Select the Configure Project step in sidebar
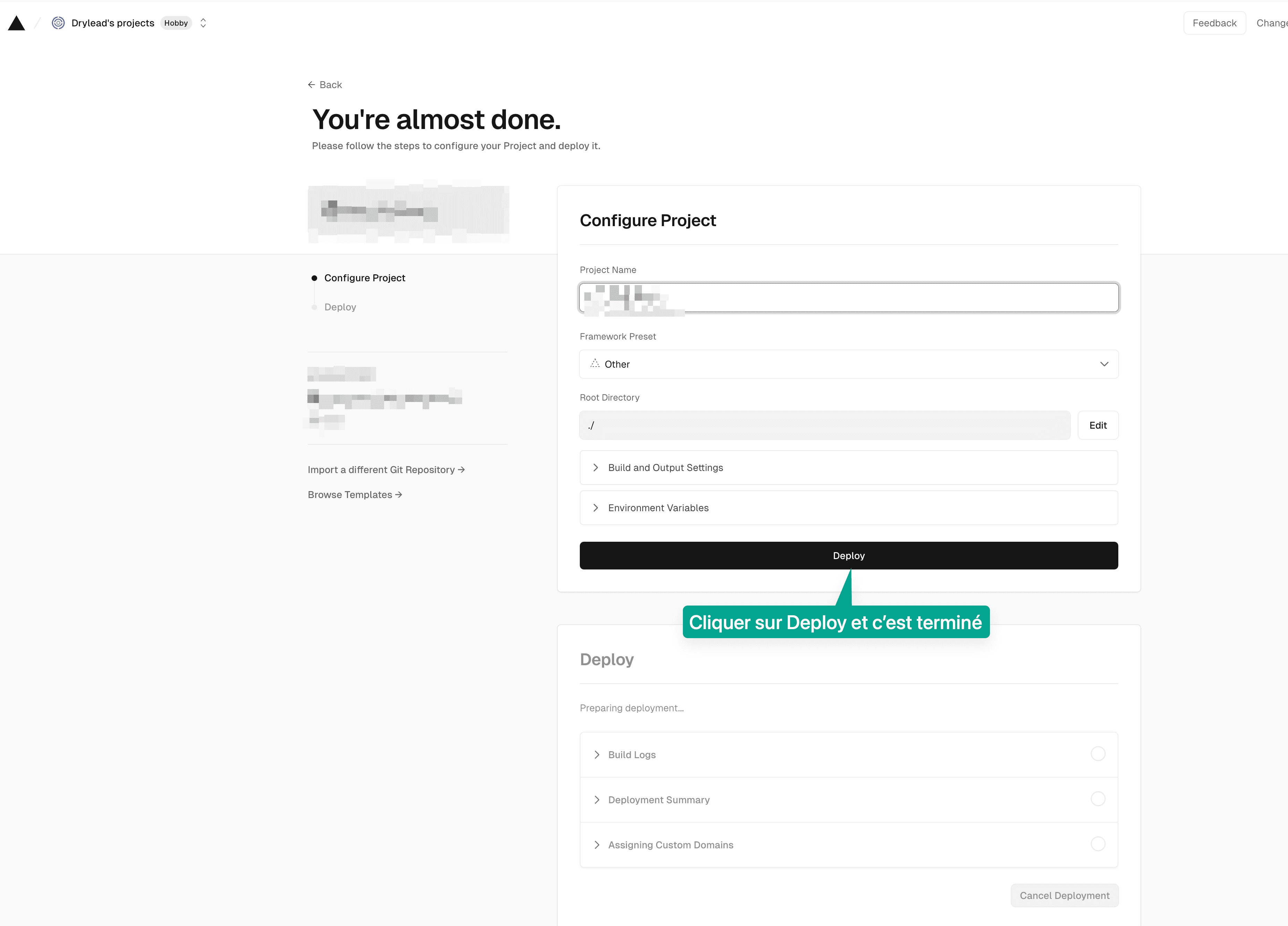Viewport: 1288px width, 926px height. click(x=365, y=278)
